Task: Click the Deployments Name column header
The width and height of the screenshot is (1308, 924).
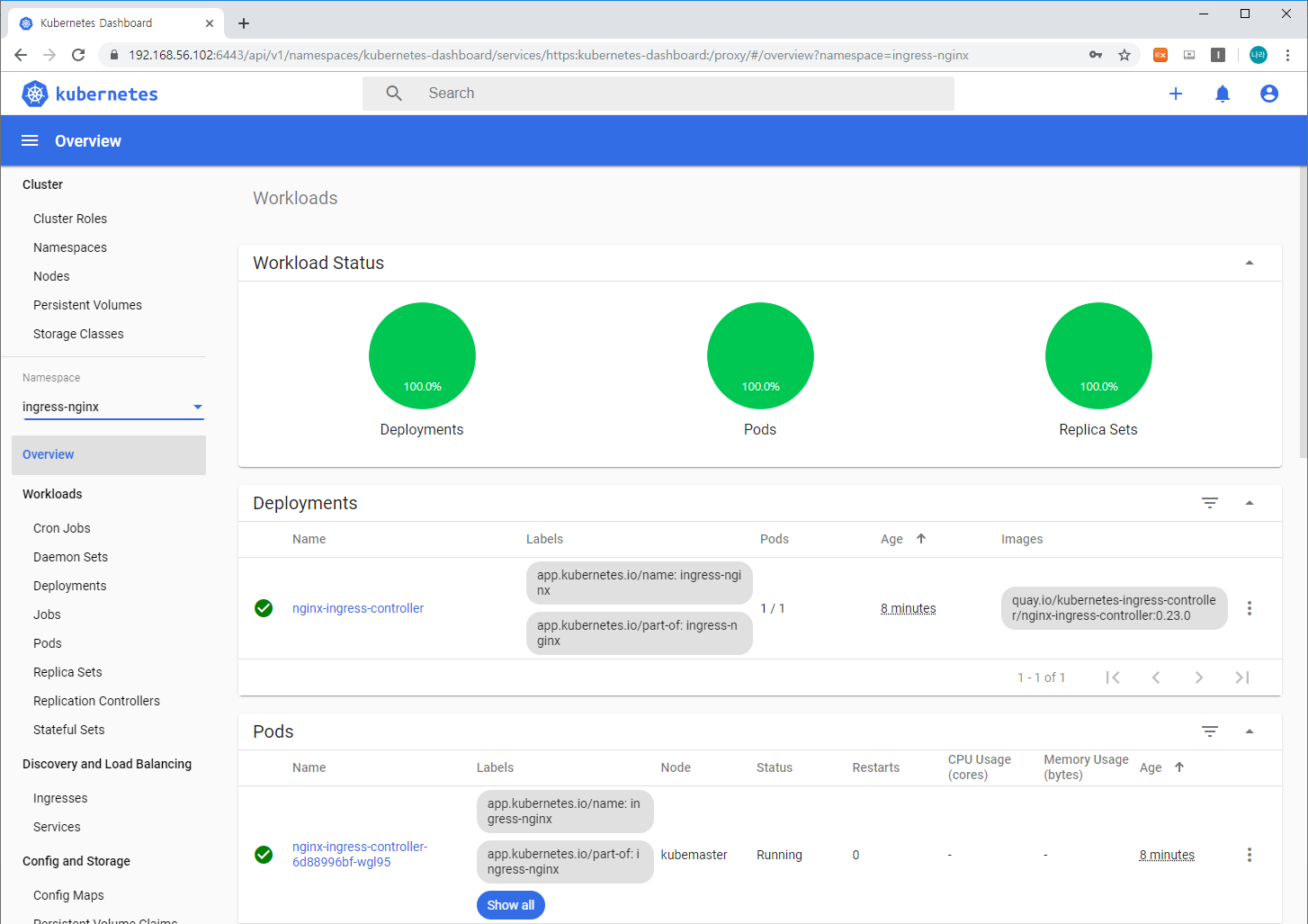Action: (x=309, y=539)
